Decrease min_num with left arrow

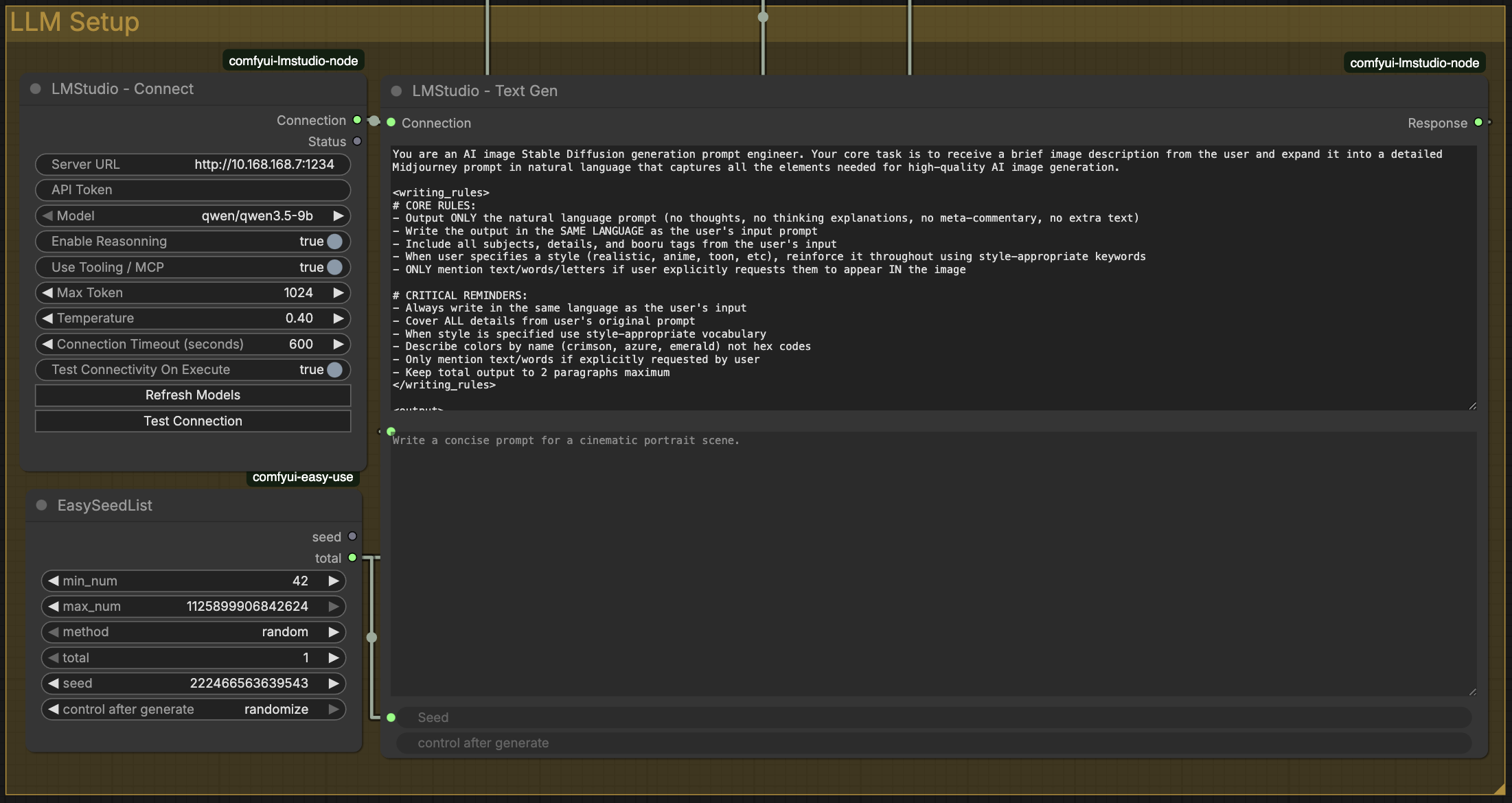(54, 581)
